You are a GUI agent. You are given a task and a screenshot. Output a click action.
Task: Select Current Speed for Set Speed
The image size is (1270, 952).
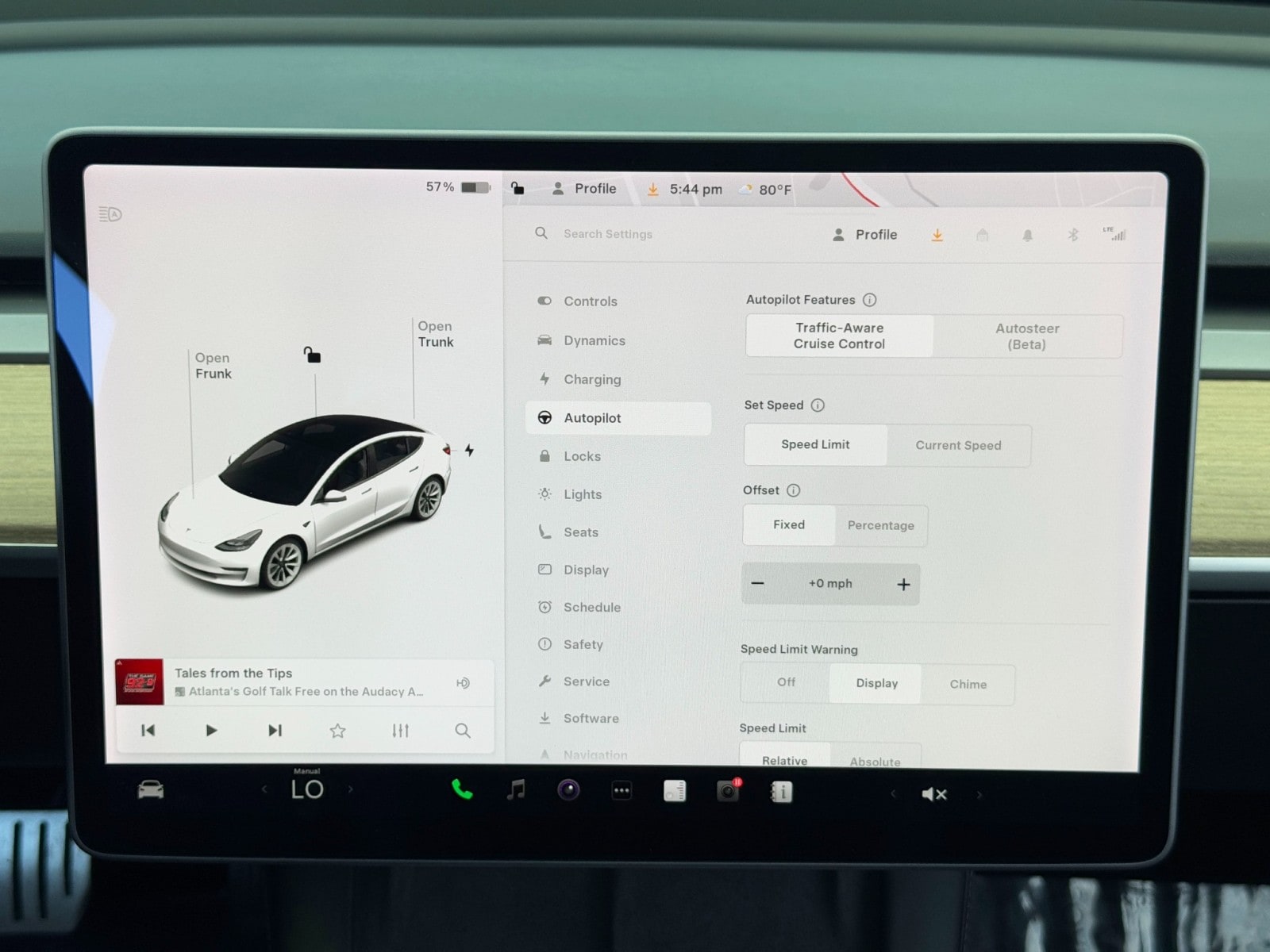coord(958,445)
